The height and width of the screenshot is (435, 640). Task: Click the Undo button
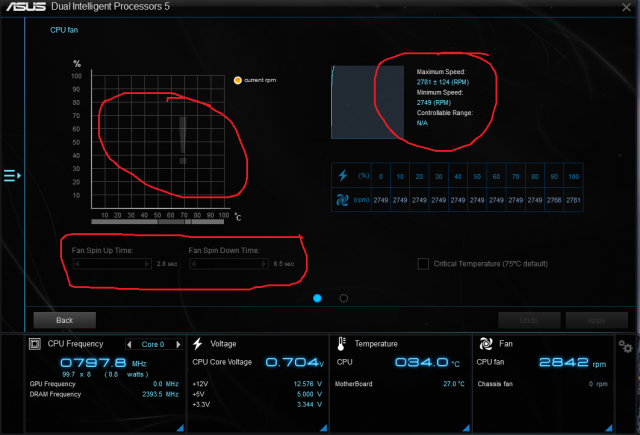click(x=529, y=320)
